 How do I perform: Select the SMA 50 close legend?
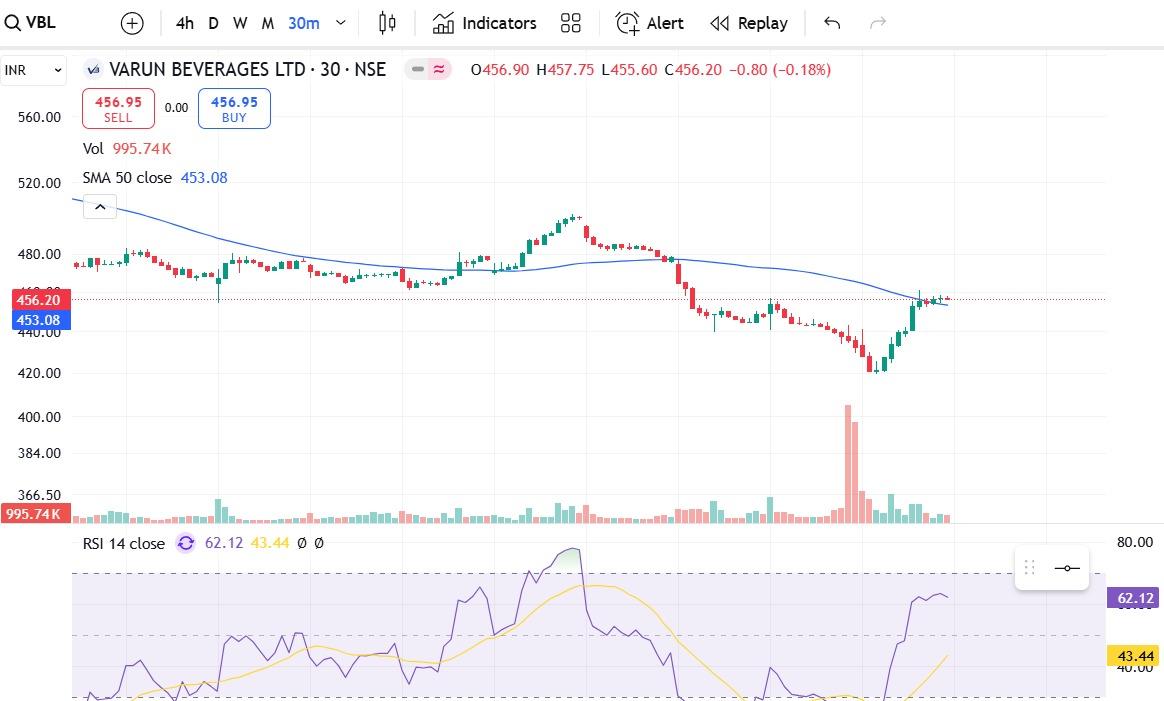click(x=155, y=178)
